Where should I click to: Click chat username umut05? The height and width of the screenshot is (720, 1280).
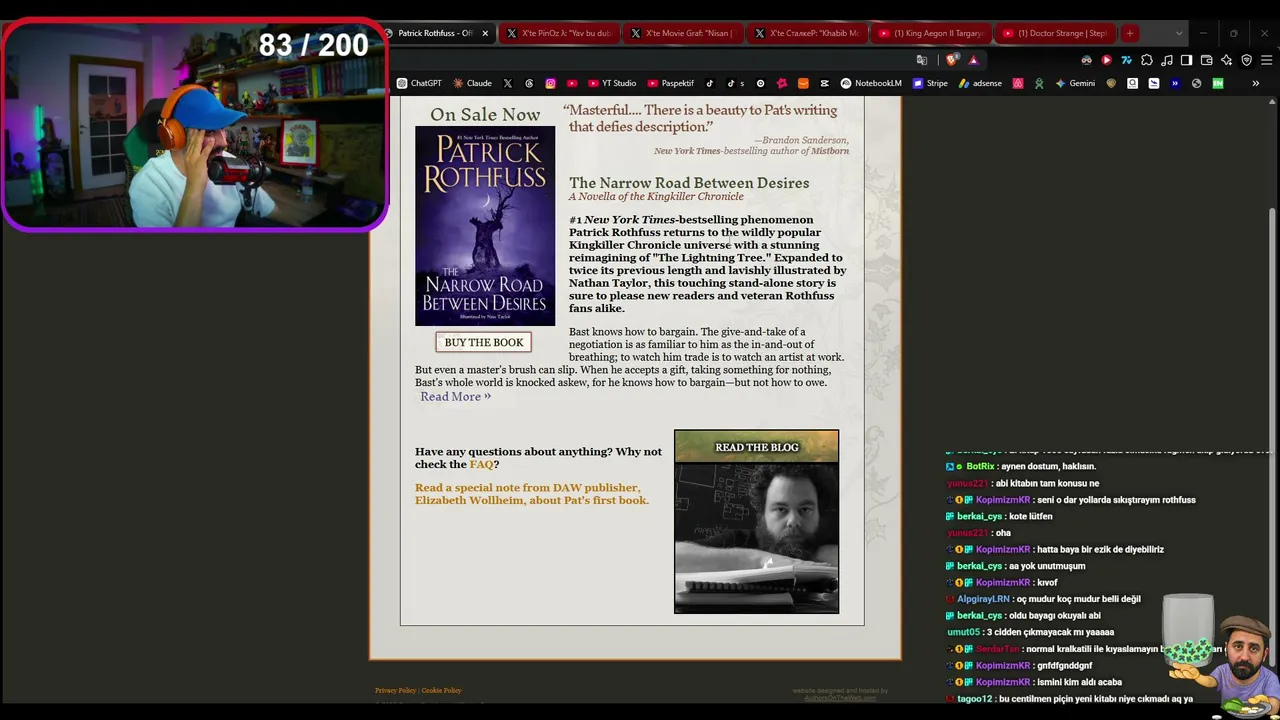coord(964,632)
